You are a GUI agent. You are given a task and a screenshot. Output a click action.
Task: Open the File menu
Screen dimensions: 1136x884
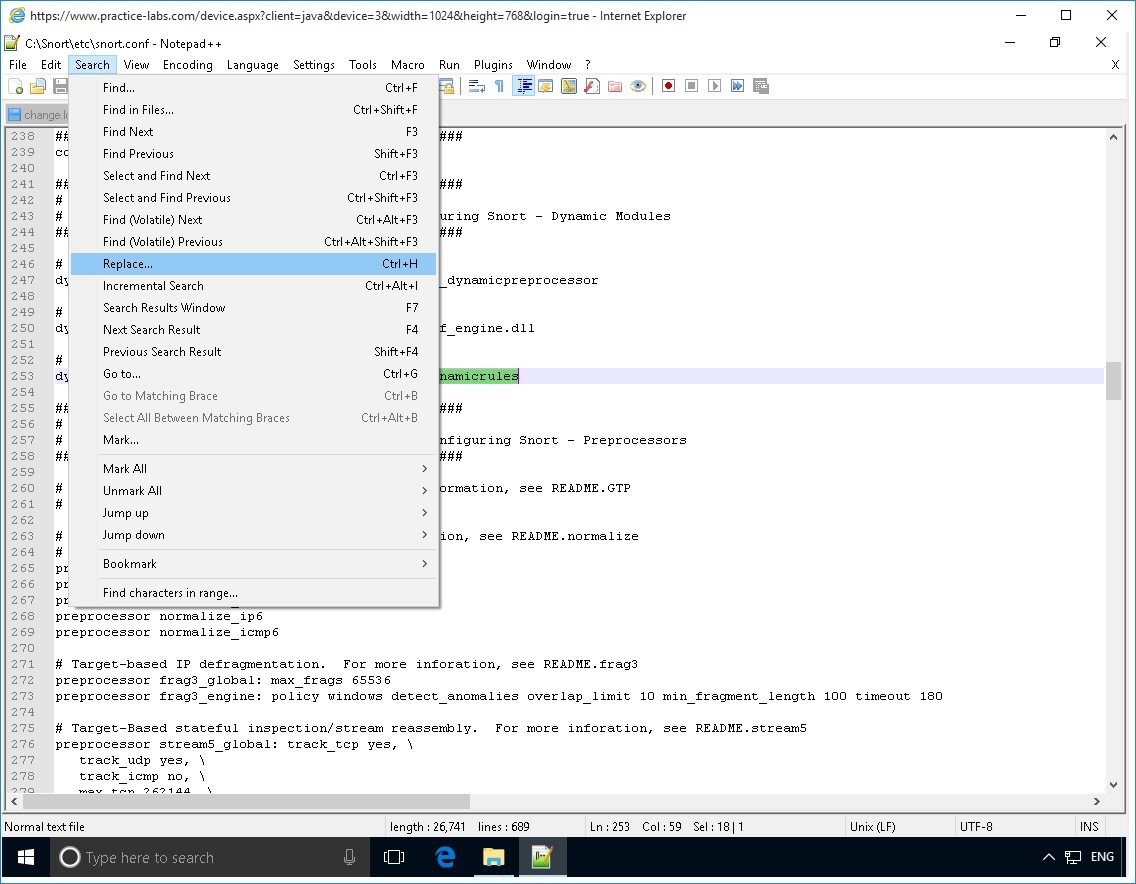click(17, 64)
